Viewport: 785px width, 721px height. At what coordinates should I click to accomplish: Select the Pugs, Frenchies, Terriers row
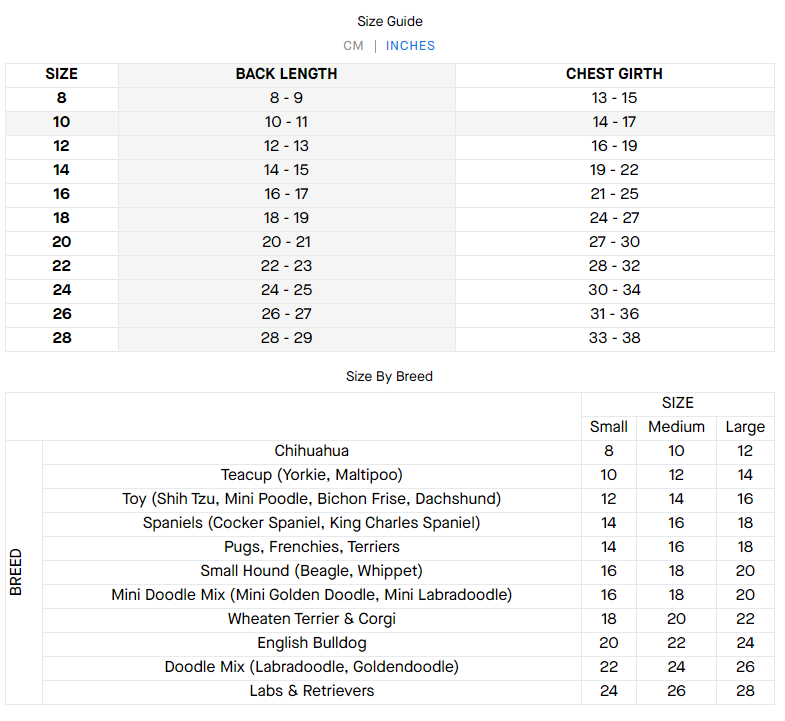(312, 547)
